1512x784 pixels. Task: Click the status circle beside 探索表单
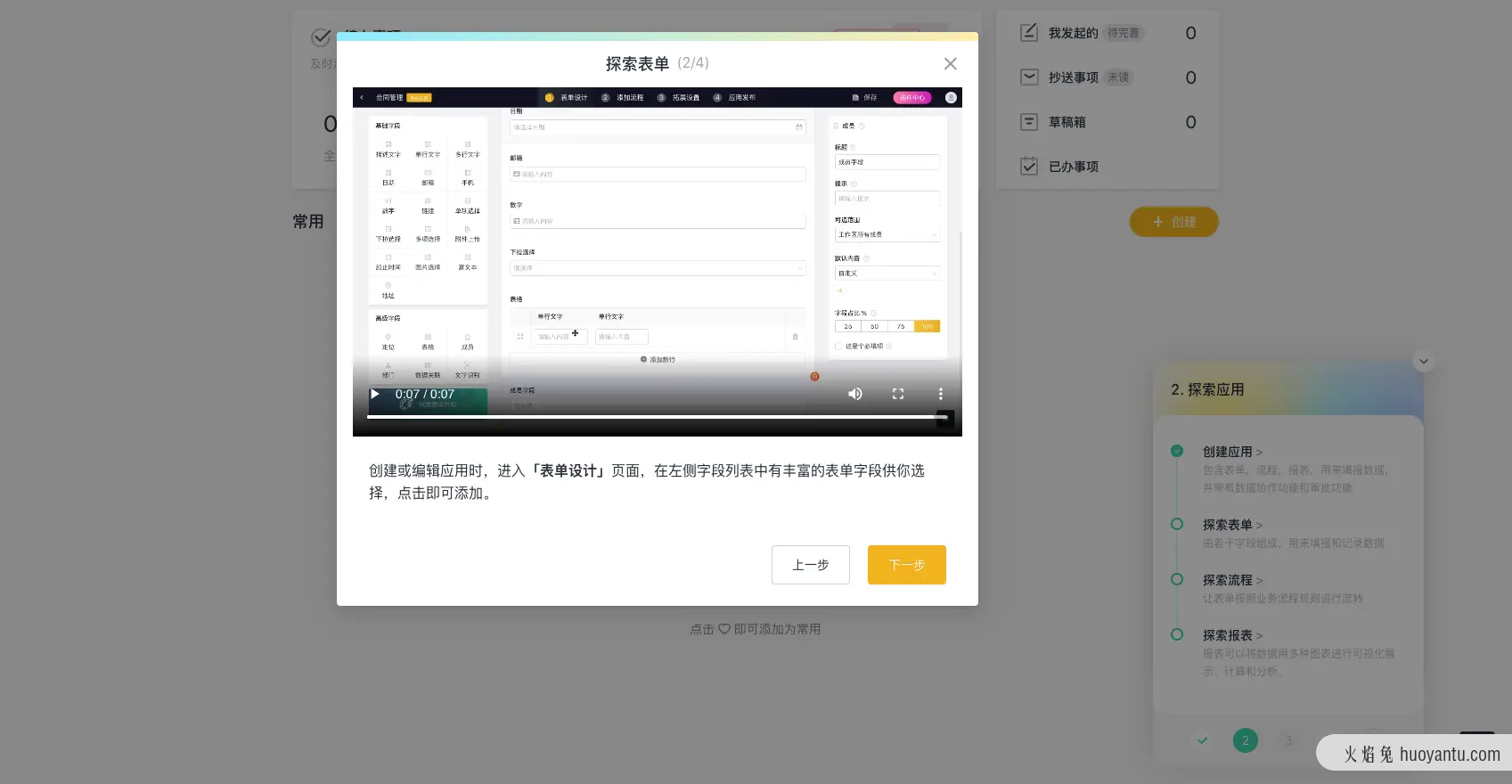point(1177,524)
